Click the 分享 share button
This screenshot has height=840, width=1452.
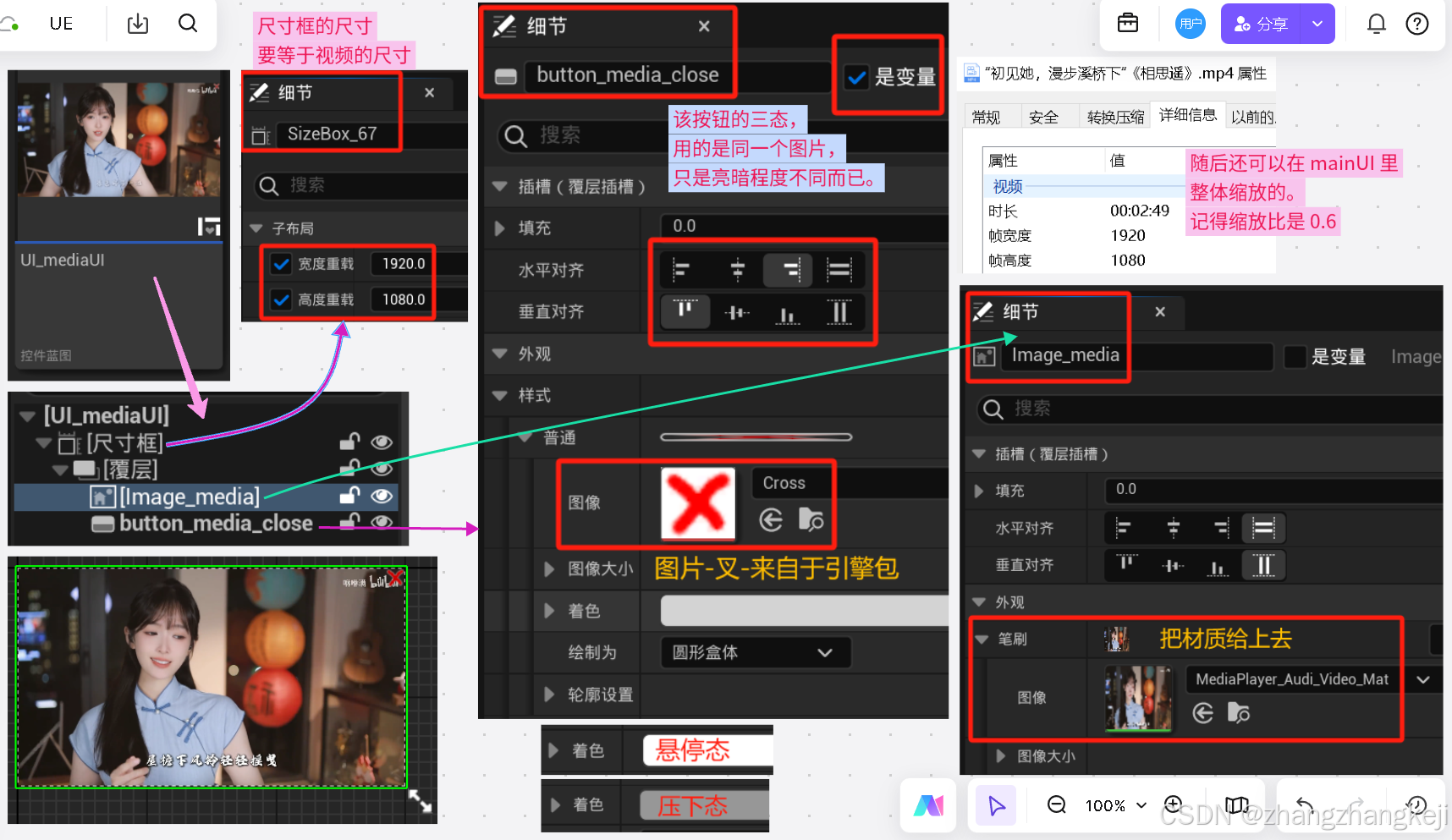1261,24
